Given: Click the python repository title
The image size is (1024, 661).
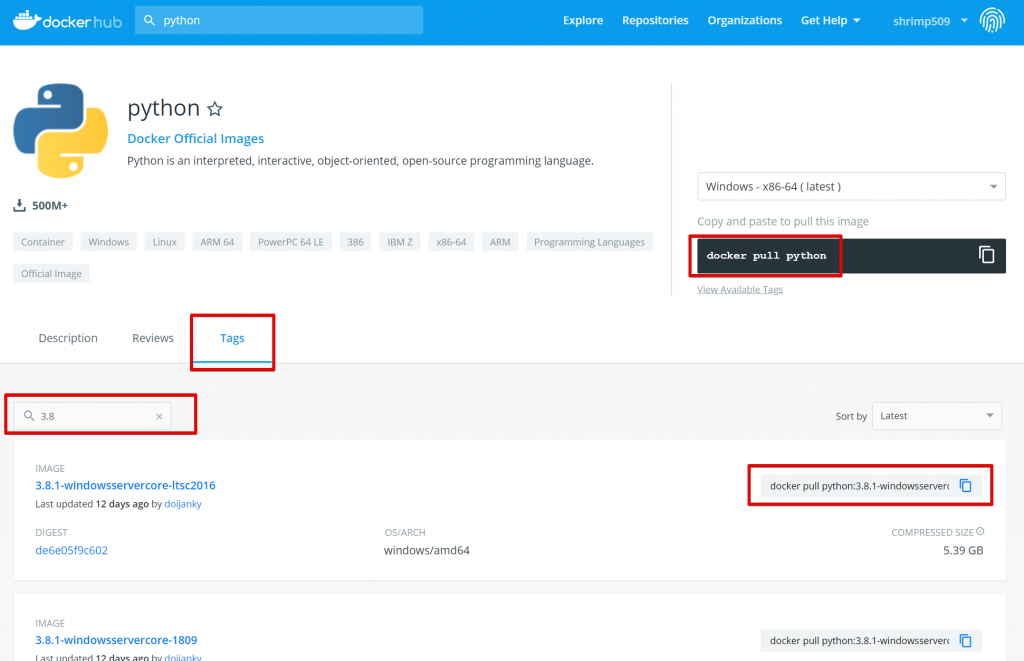Looking at the screenshot, I should (x=163, y=108).
